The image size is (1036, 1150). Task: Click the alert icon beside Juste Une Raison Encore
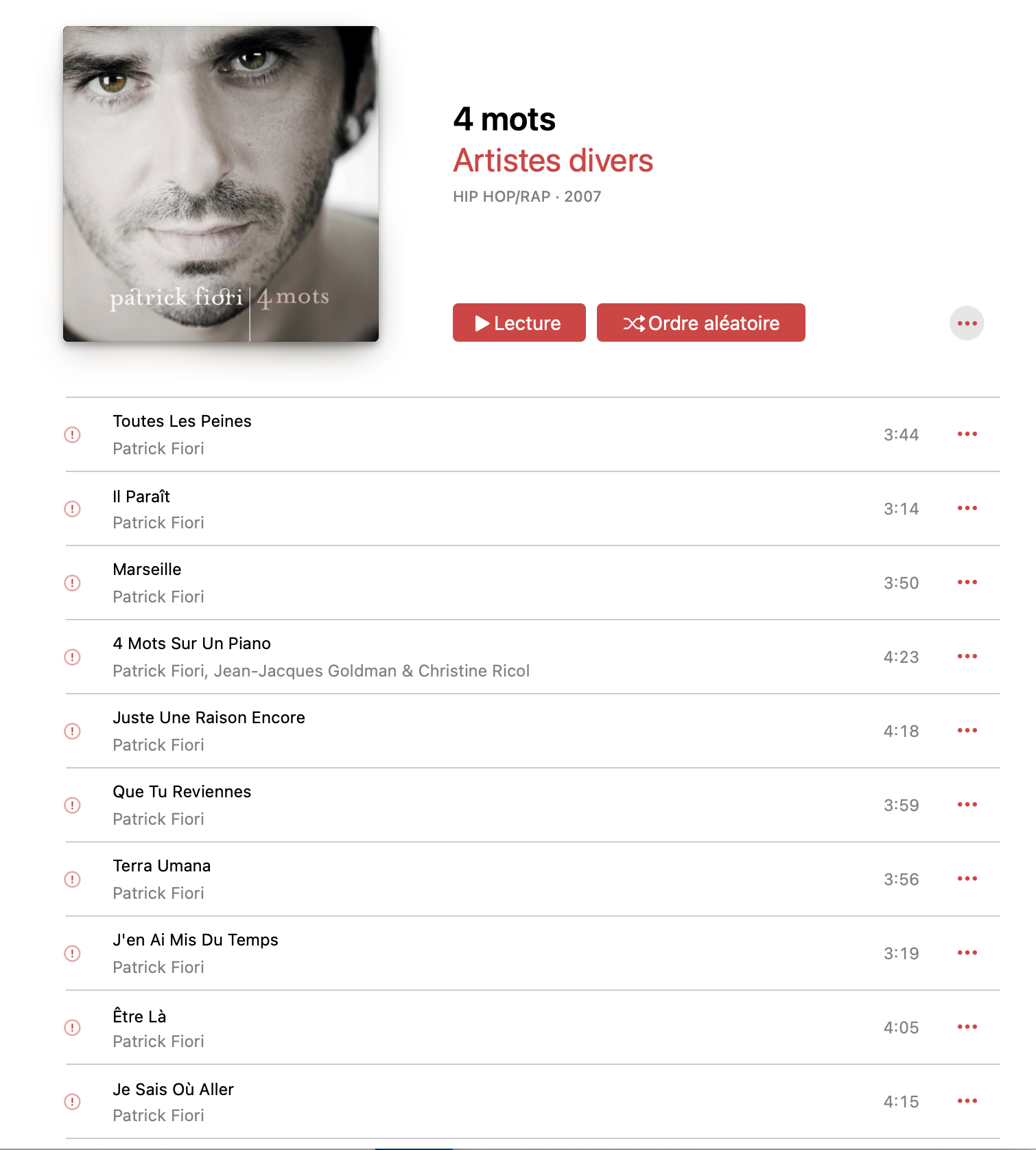pos(72,731)
